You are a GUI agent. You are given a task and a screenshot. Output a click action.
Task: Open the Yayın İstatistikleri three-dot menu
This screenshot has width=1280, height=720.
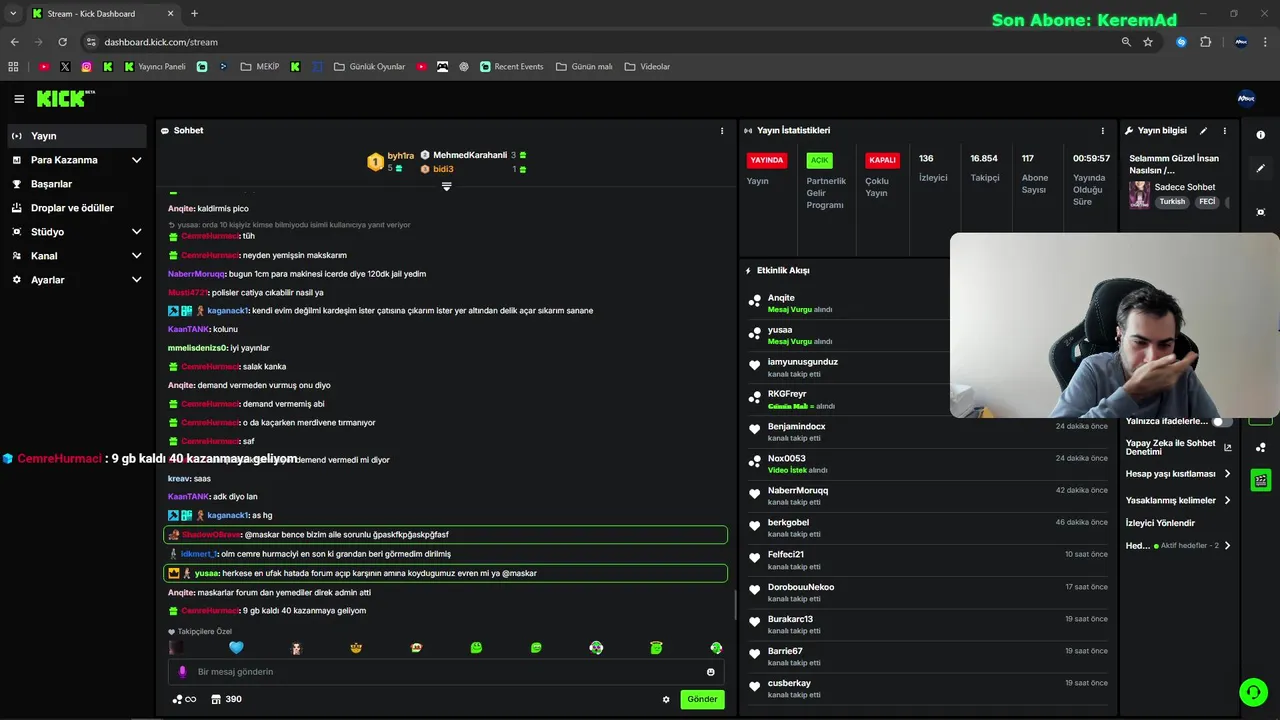(1103, 131)
